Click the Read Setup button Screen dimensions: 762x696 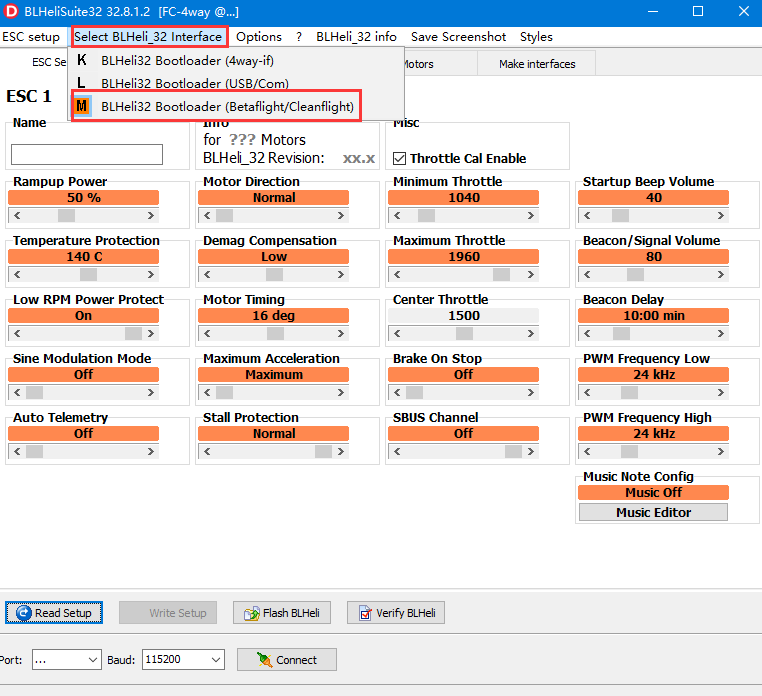pos(54,613)
